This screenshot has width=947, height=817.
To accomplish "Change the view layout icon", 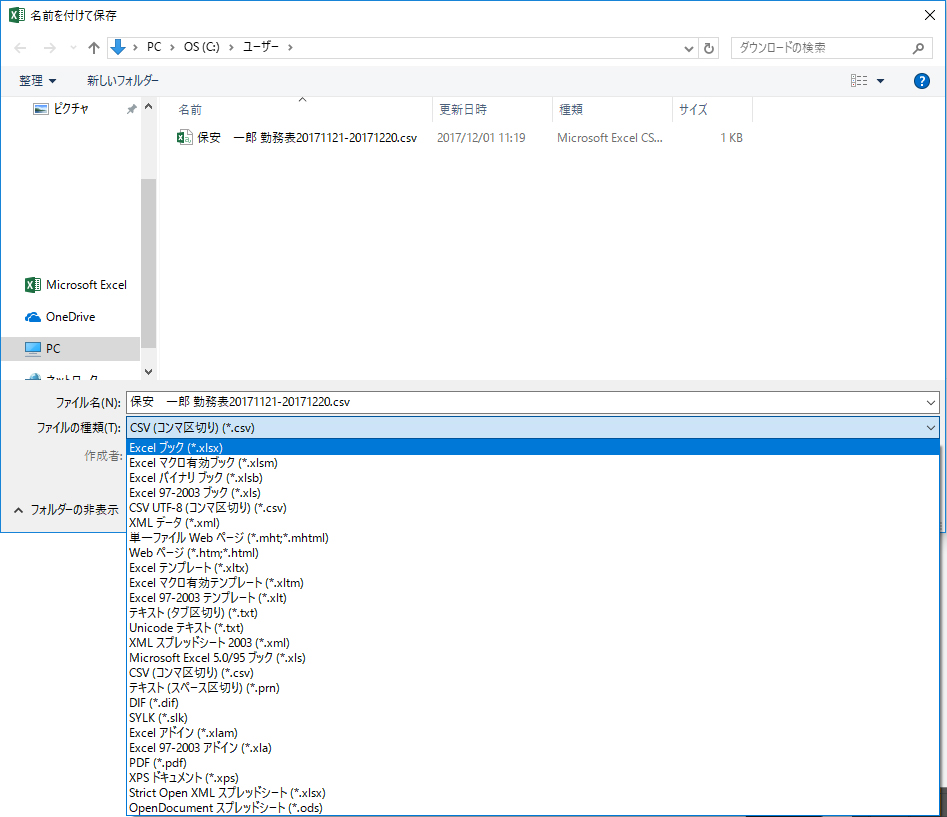I will click(x=859, y=81).
